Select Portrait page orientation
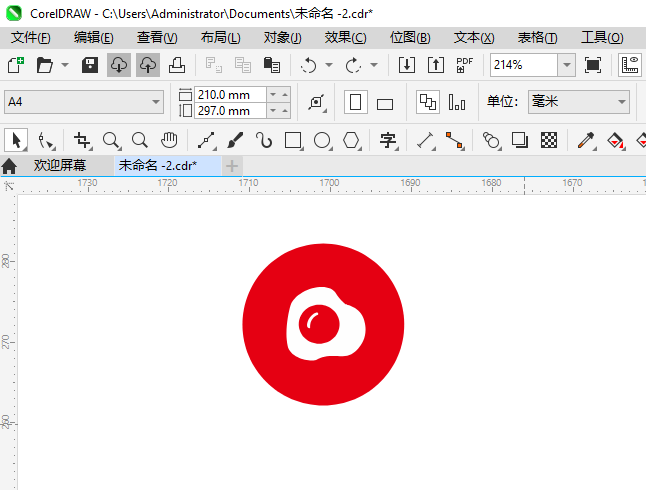 click(x=356, y=102)
